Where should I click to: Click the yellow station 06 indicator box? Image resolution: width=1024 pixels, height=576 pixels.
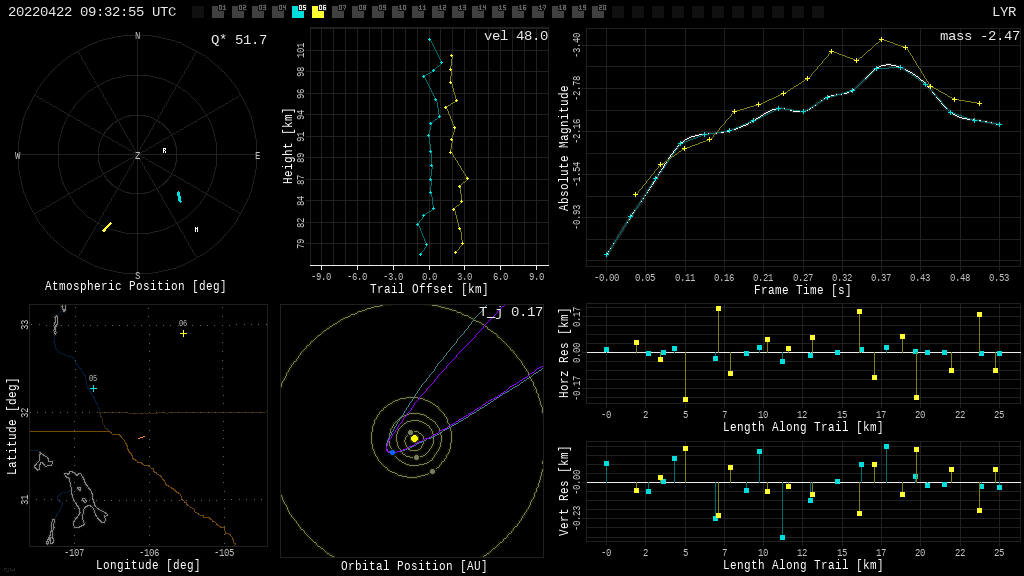point(318,12)
